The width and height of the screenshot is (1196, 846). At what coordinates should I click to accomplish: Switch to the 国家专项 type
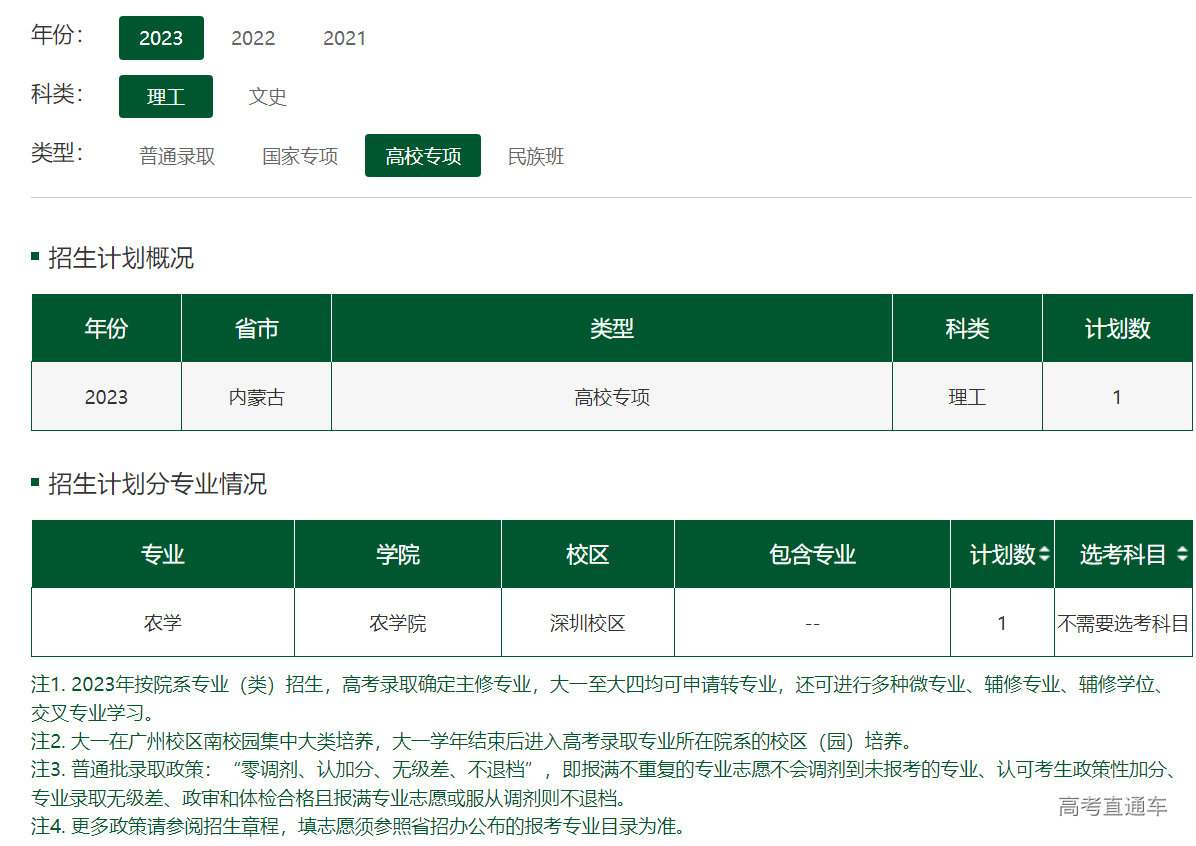pos(300,156)
